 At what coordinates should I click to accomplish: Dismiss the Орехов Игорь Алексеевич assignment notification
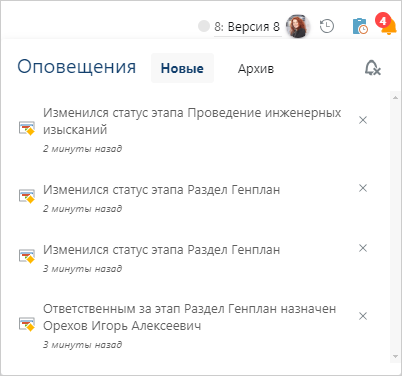click(x=363, y=316)
